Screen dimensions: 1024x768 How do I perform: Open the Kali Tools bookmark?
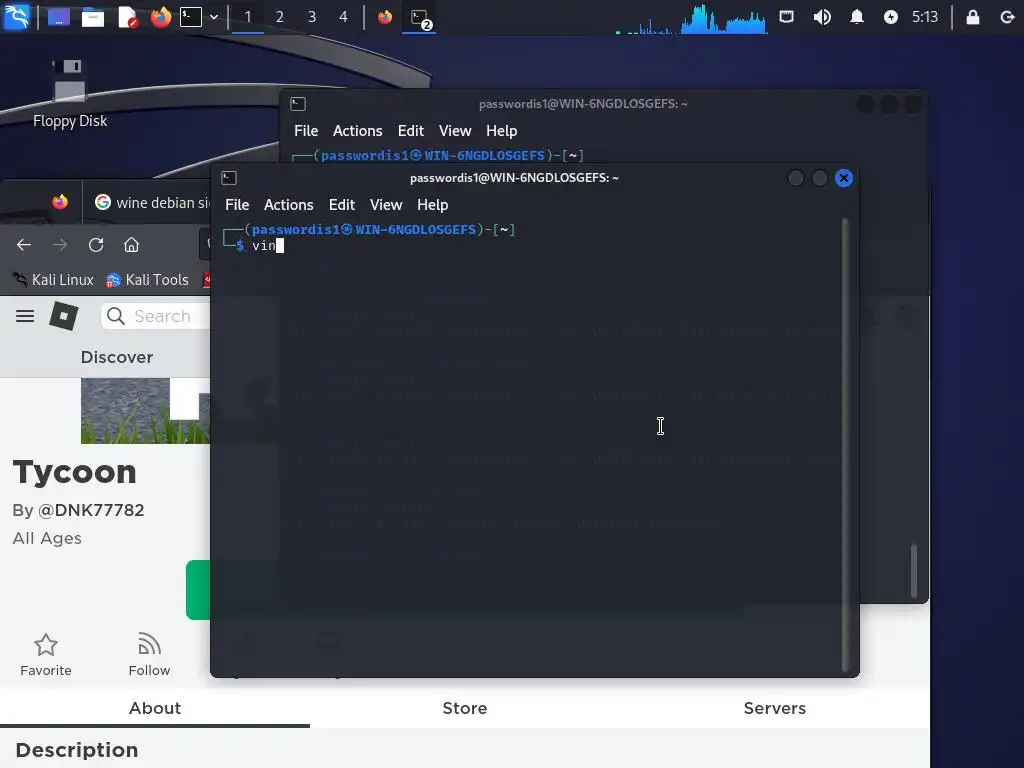148,280
